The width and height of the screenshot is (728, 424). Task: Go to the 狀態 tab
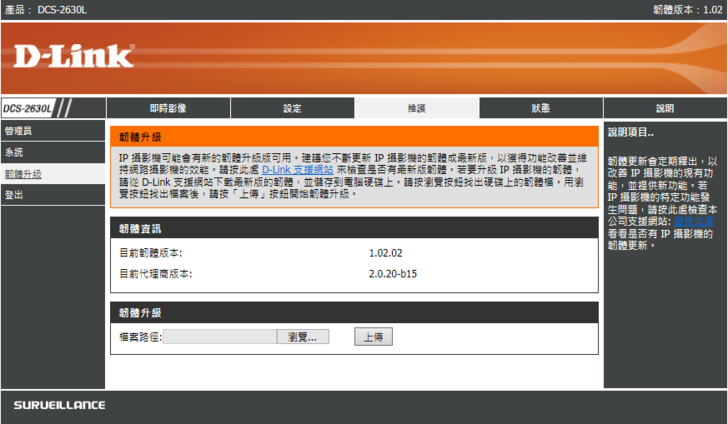point(541,108)
